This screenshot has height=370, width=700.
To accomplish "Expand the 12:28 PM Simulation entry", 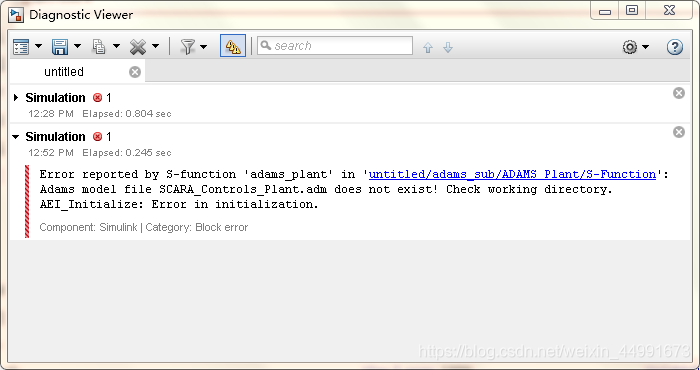I will coord(16,97).
